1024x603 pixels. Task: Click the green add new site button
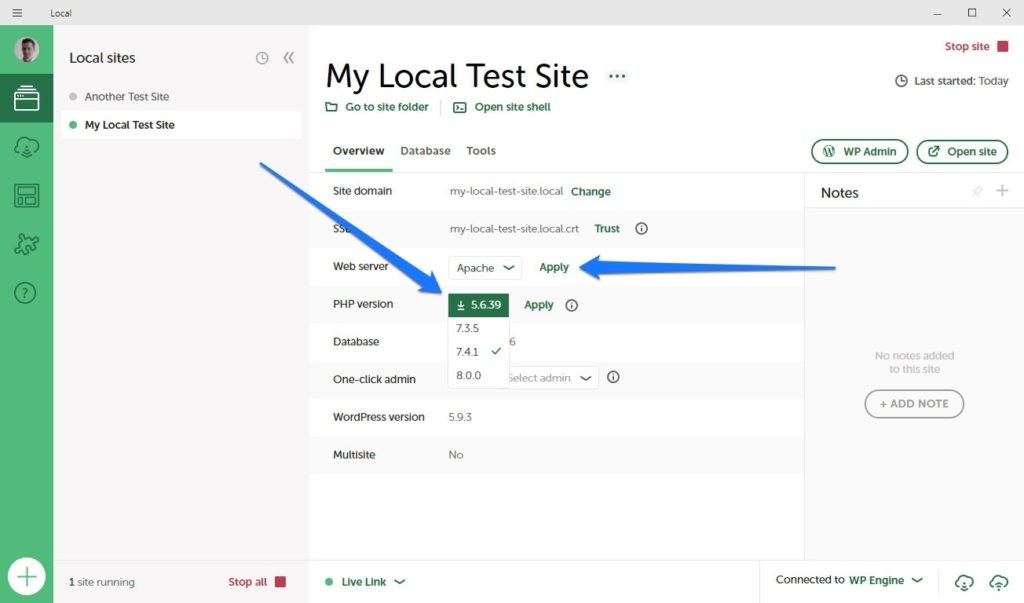point(27,577)
